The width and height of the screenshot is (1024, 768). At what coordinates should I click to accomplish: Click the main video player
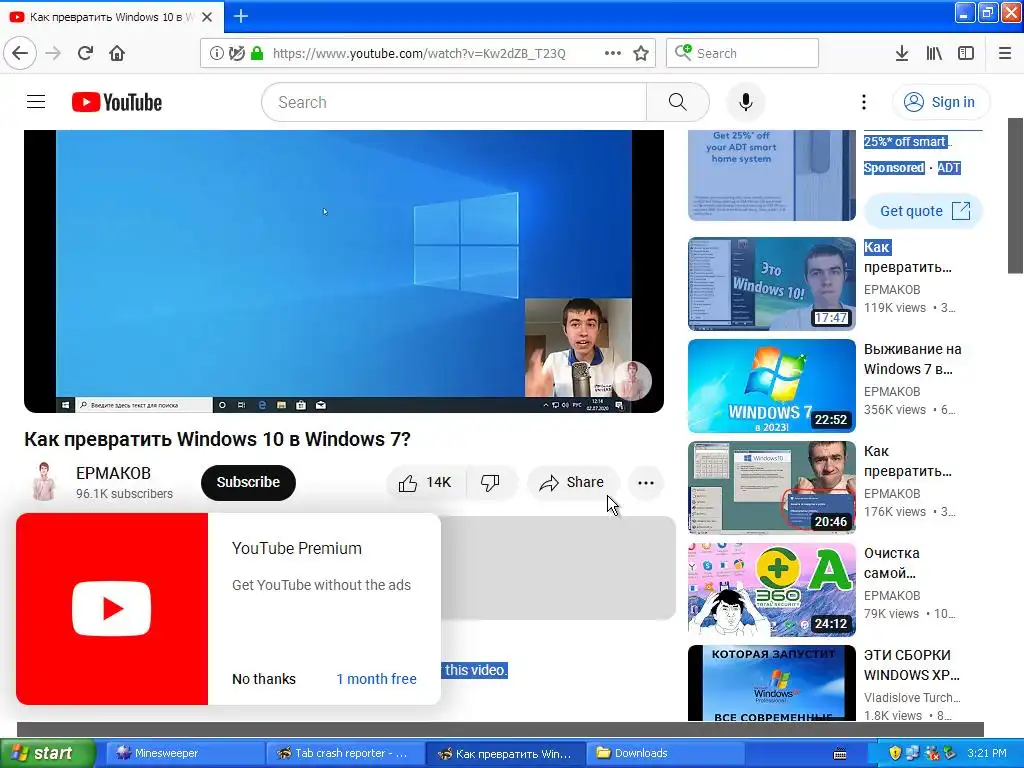coord(344,271)
